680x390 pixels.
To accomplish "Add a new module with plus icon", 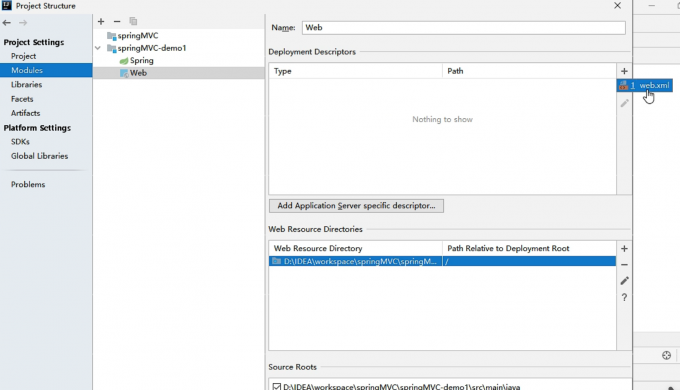I will (x=101, y=21).
